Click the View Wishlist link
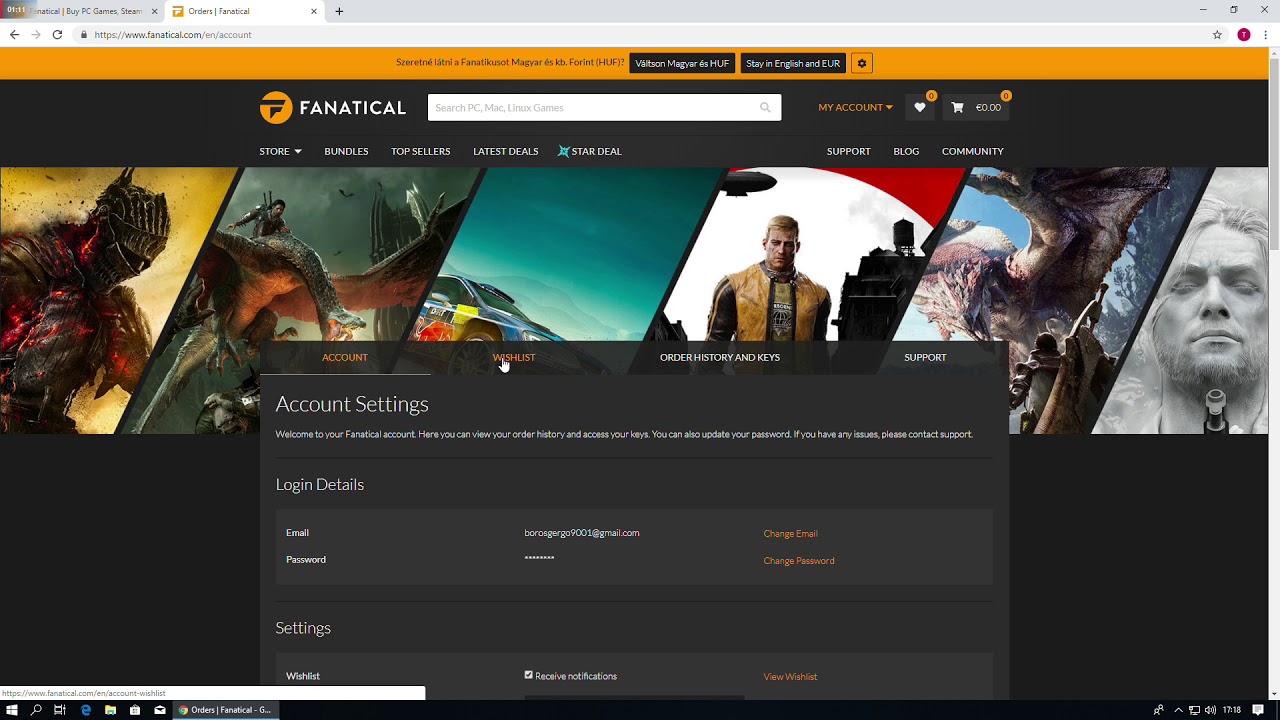The width and height of the screenshot is (1280, 720). click(790, 676)
